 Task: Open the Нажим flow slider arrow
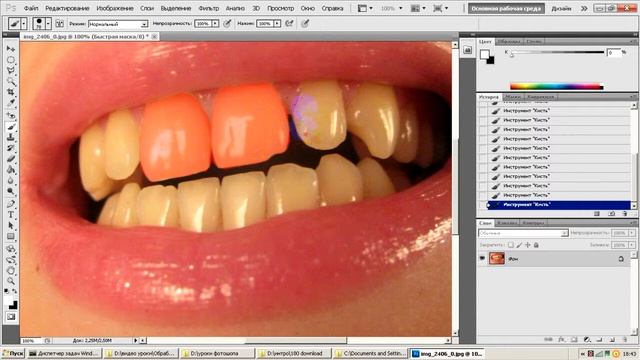coord(277,24)
